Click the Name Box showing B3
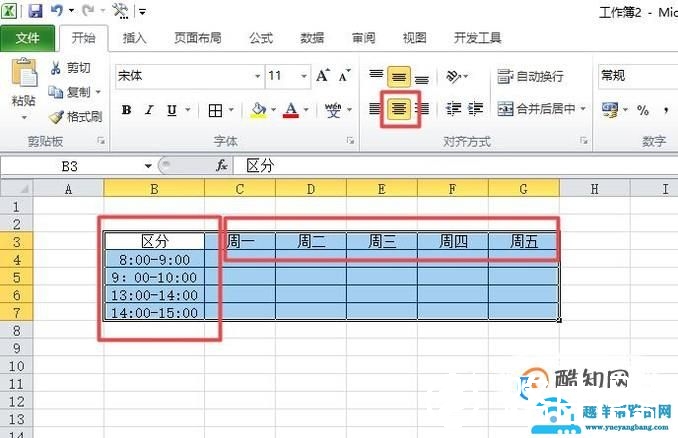This screenshot has height=438, width=678. click(70, 166)
